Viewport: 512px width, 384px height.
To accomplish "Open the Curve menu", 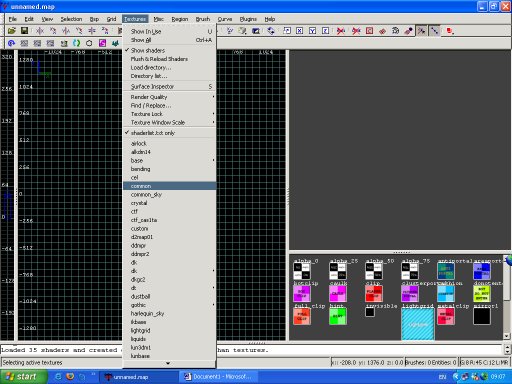I will pos(225,19).
